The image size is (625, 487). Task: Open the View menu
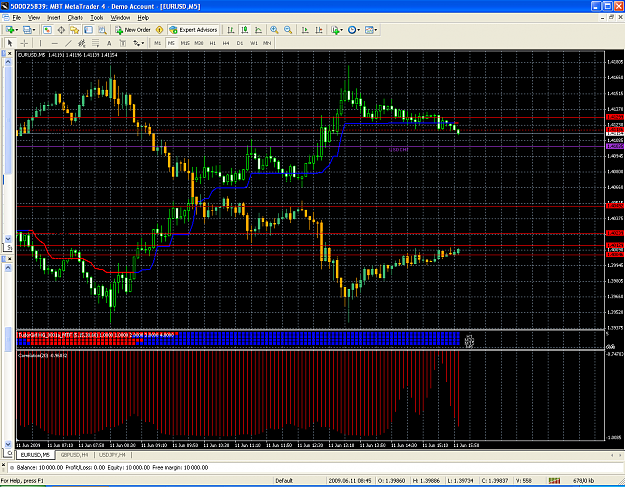(34, 18)
